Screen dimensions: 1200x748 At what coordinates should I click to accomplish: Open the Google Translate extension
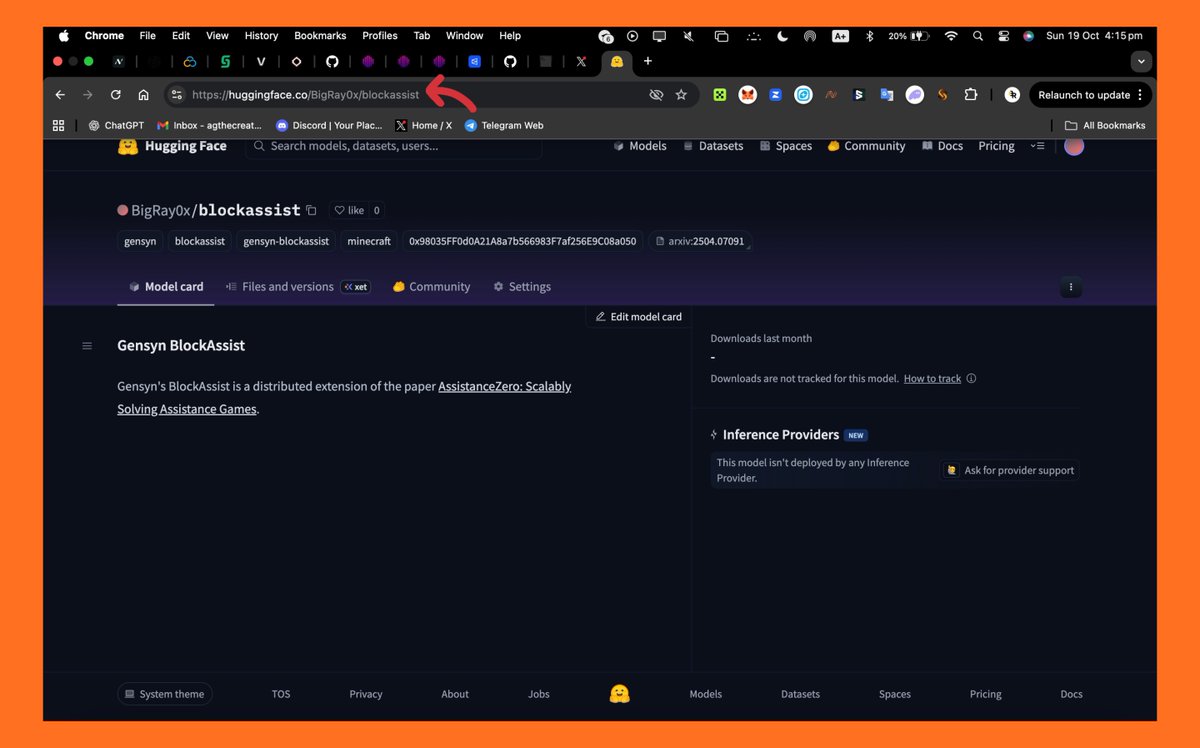coord(886,95)
